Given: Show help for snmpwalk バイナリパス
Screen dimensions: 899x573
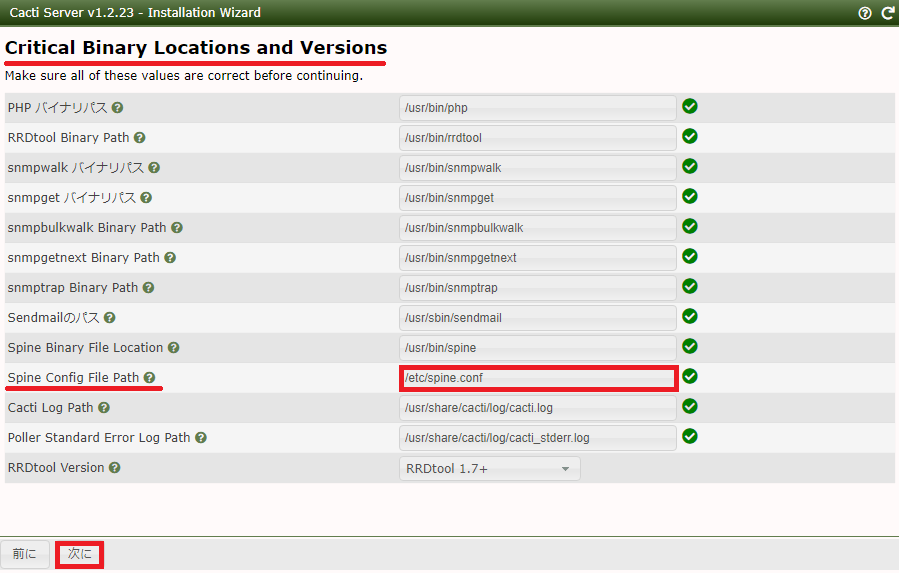Looking at the screenshot, I should (154, 167).
